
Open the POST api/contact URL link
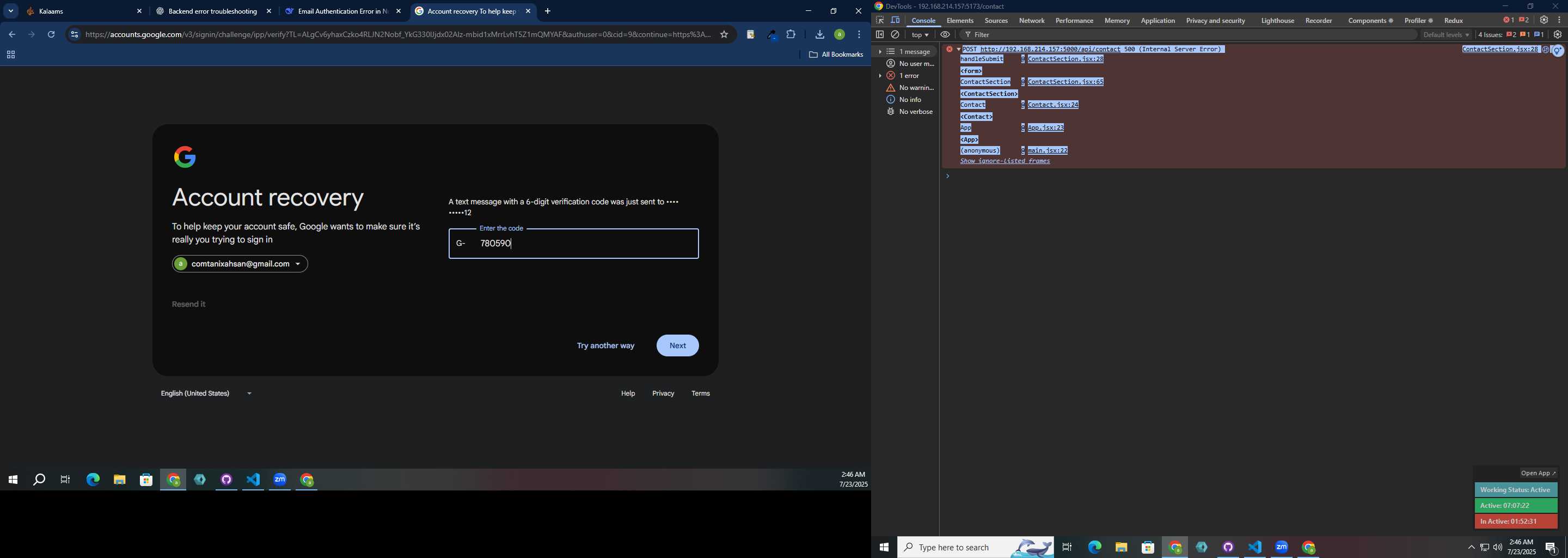point(1050,50)
